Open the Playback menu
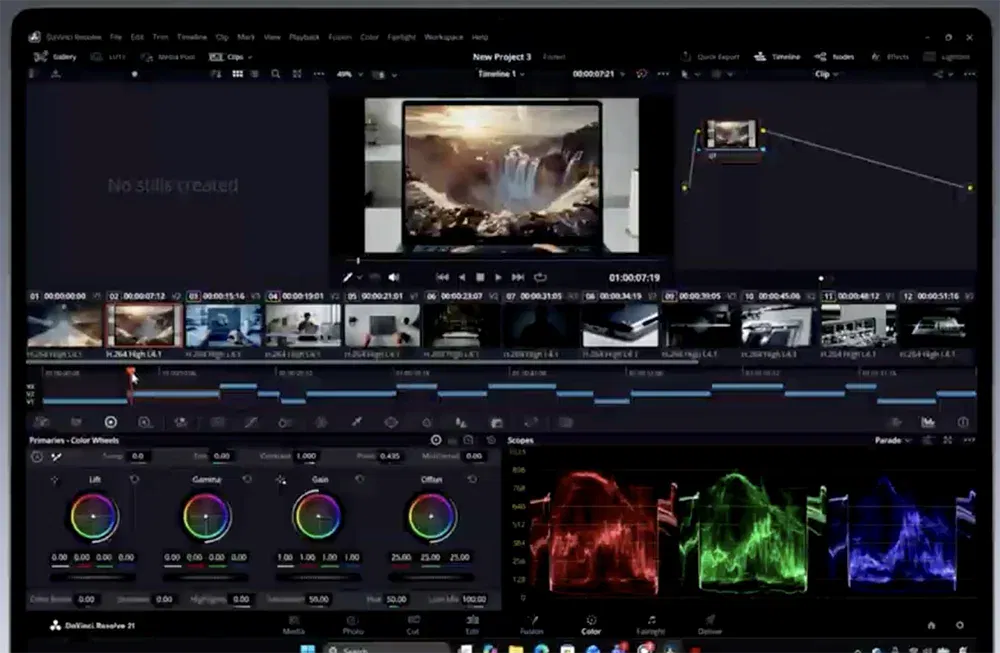The image size is (1000, 653). click(x=304, y=37)
